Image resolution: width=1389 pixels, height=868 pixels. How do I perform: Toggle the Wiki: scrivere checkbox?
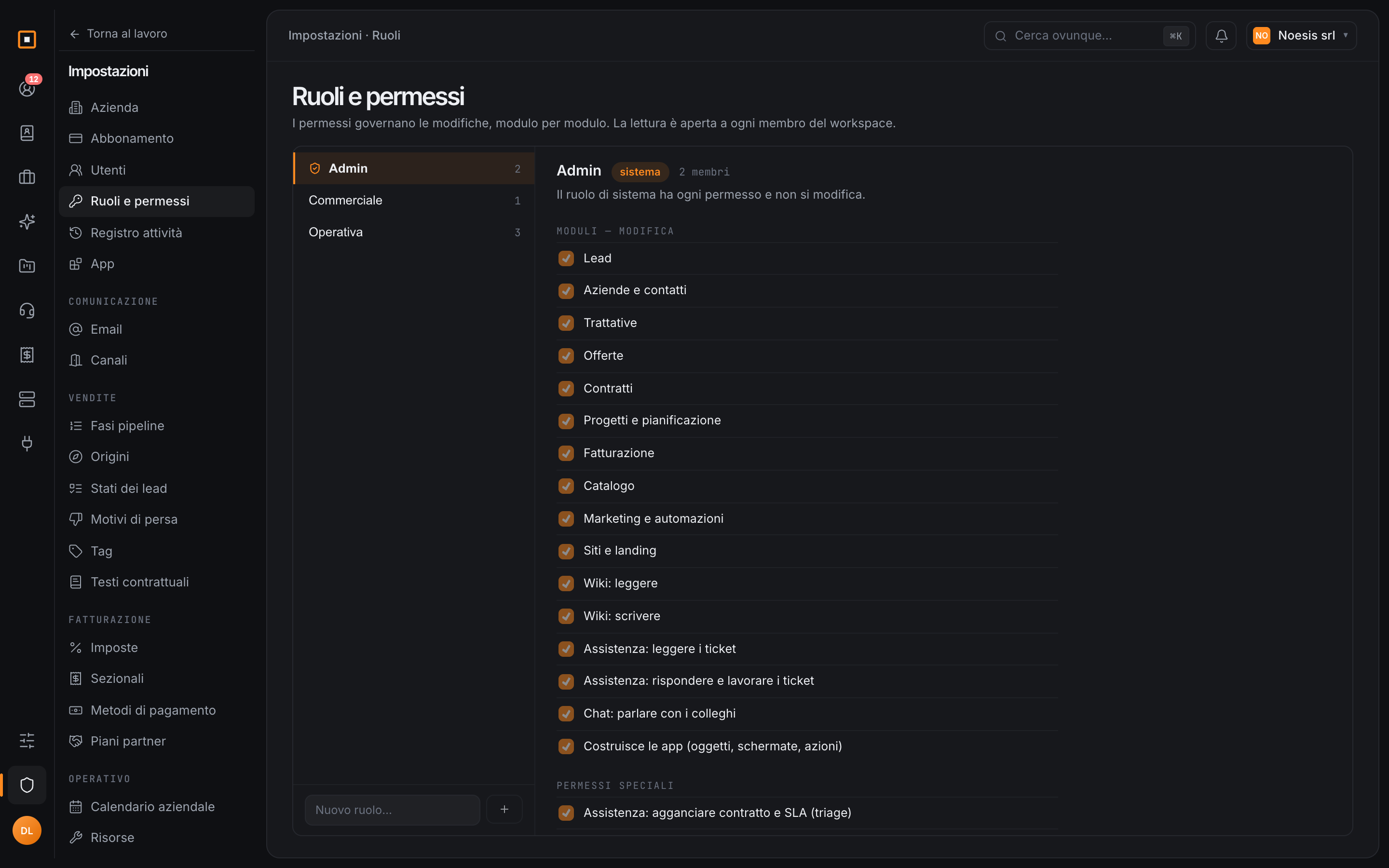pyautogui.click(x=566, y=616)
